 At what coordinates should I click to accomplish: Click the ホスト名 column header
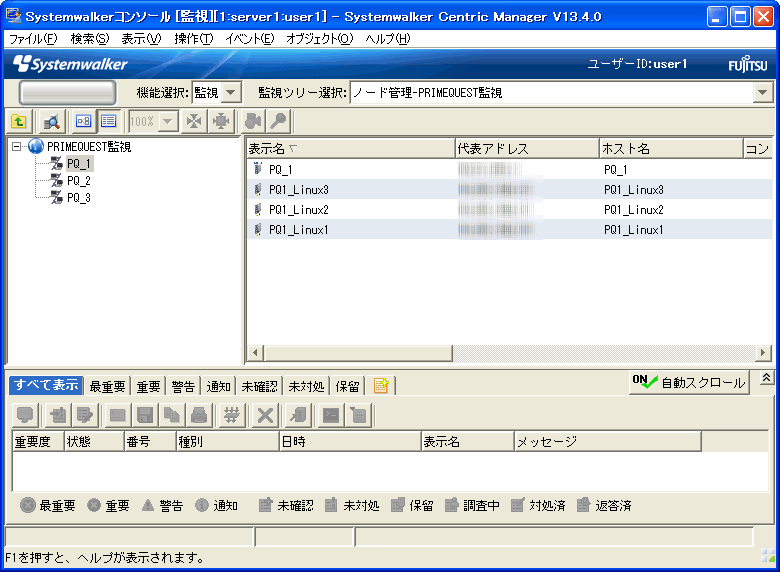tap(671, 148)
